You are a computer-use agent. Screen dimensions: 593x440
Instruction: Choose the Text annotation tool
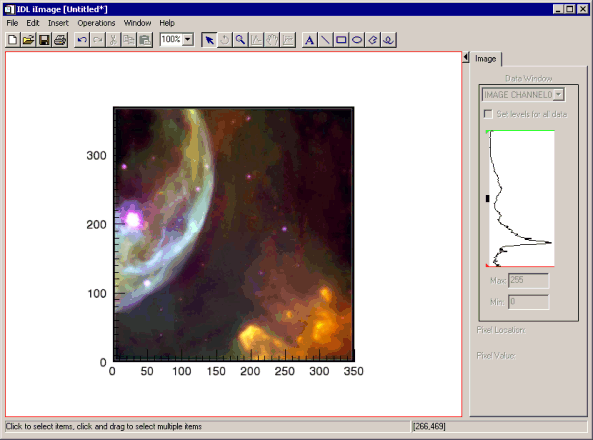click(x=309, y=40)
